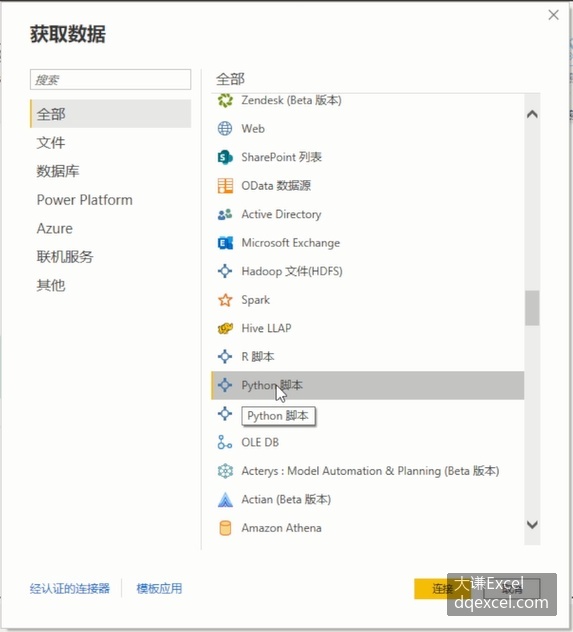The image size is (573, 632).
Task: Click the OLE DB connector icon
Action: [x=225, y=442]
